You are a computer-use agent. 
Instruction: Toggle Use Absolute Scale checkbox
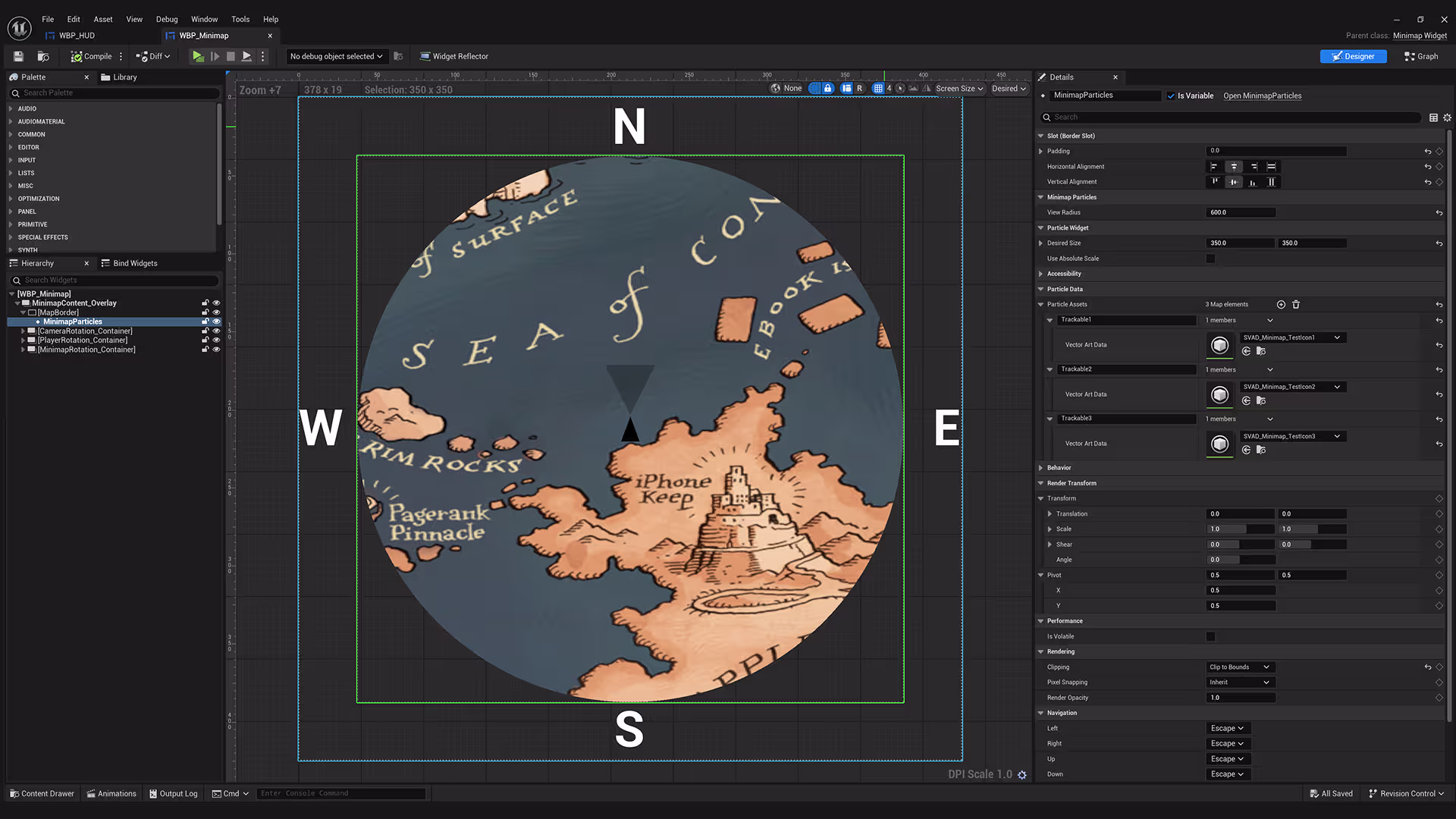(x=1210, y=259)
